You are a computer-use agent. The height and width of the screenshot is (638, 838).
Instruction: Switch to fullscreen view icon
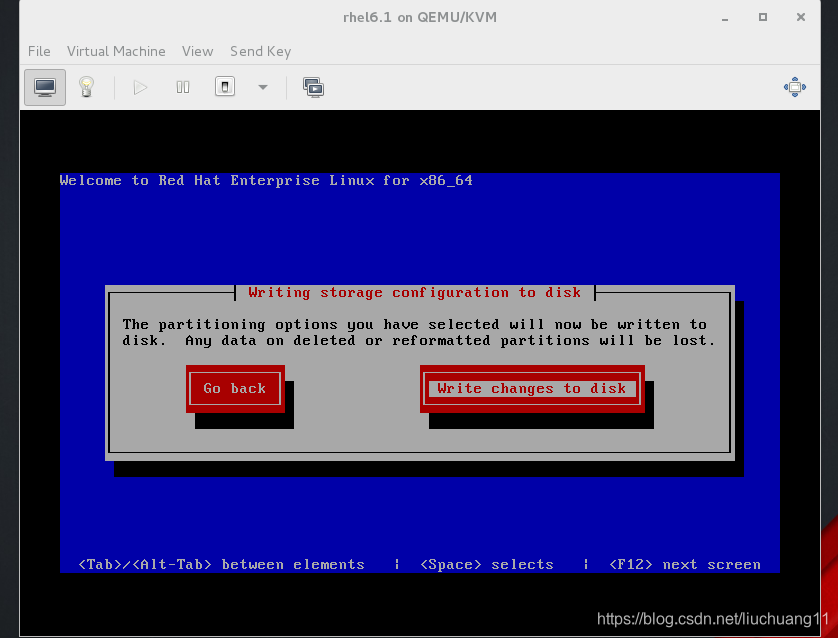tap(795, 87)
